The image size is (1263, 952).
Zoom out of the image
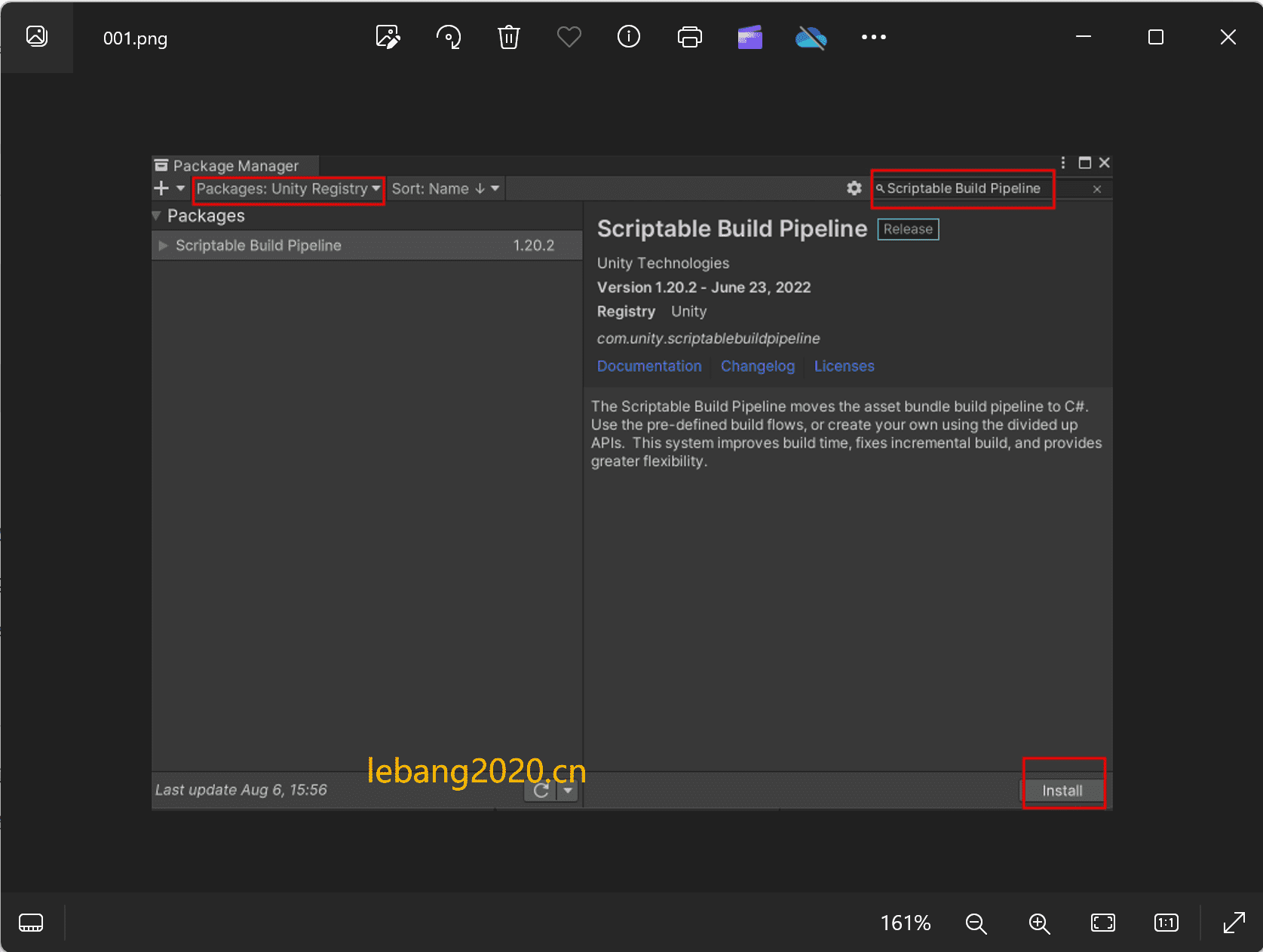[x=976, y=923]
